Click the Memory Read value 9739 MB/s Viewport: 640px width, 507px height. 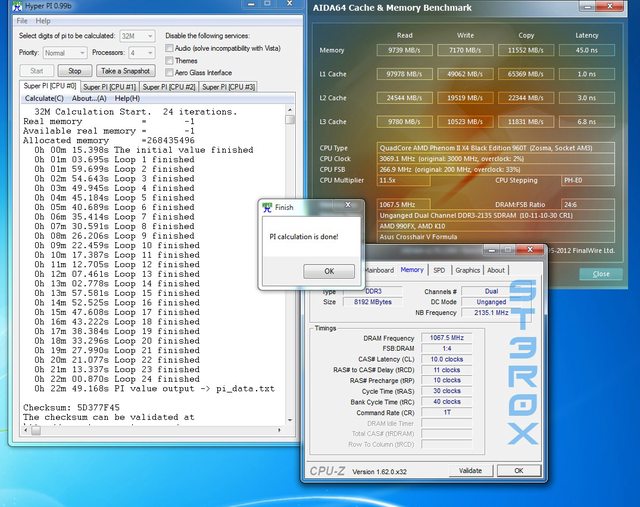(404, 50)
